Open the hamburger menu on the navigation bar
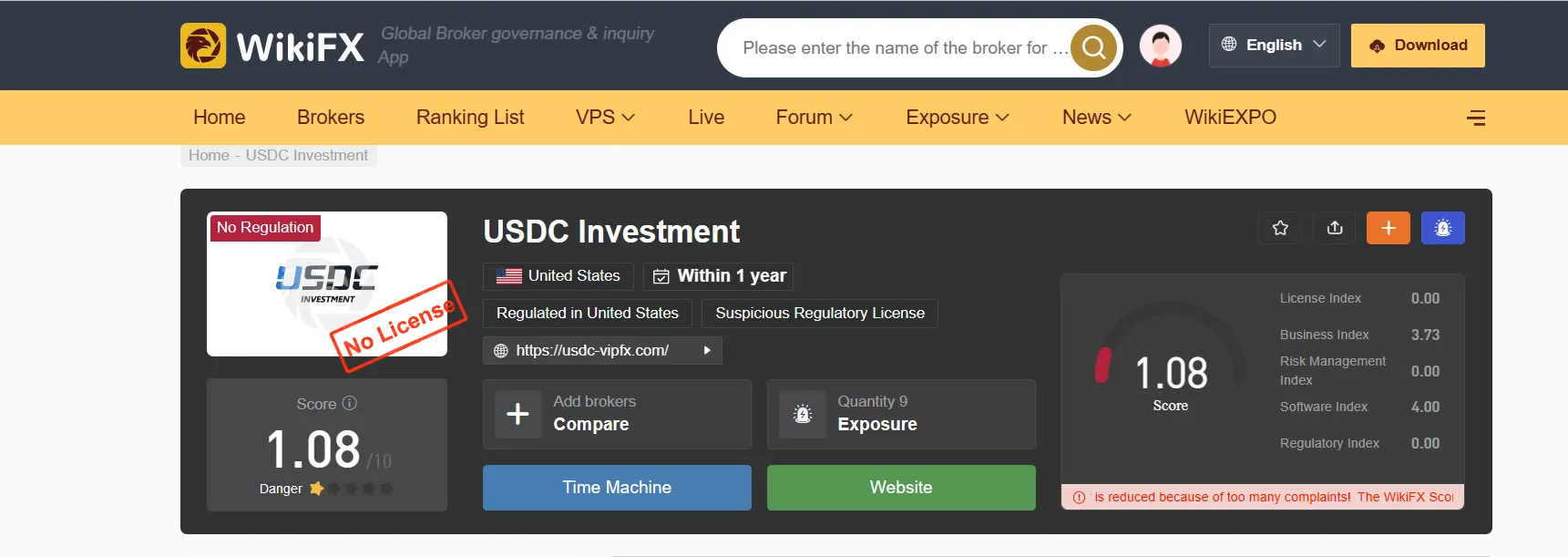This screenshot has height=557, width=1568. [1476, 118]
